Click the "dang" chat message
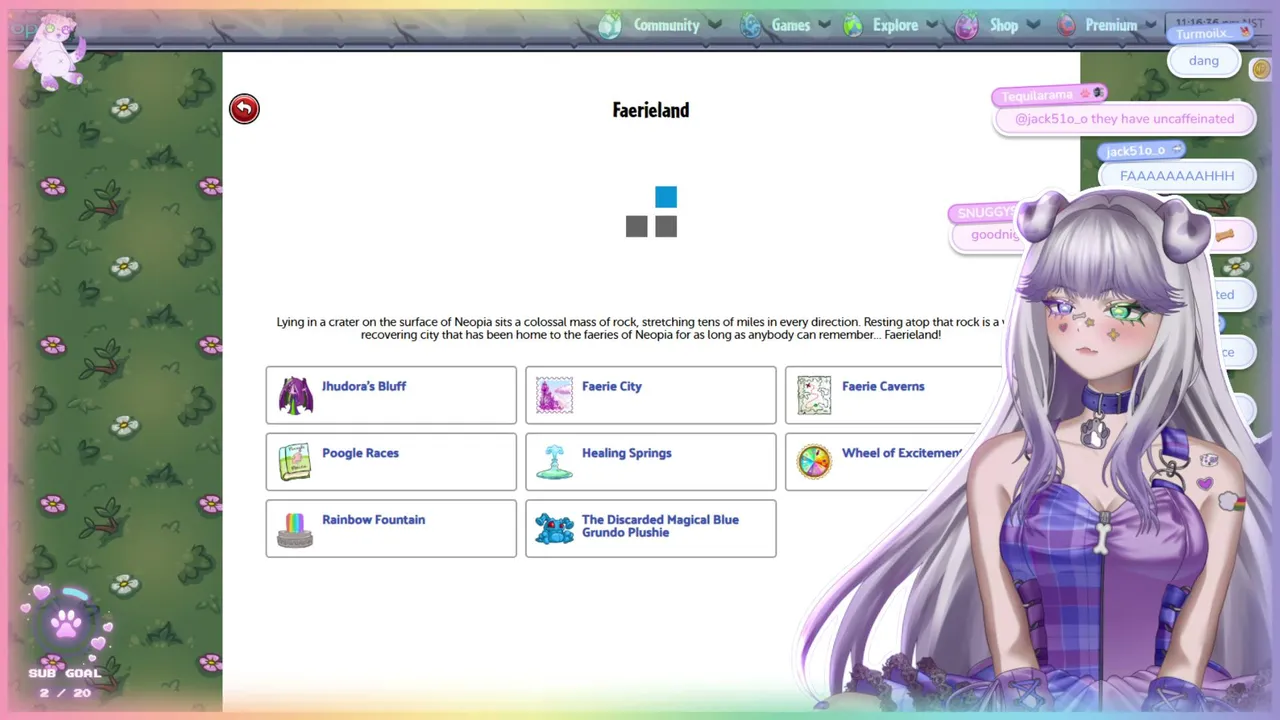 pos(1204,61)
